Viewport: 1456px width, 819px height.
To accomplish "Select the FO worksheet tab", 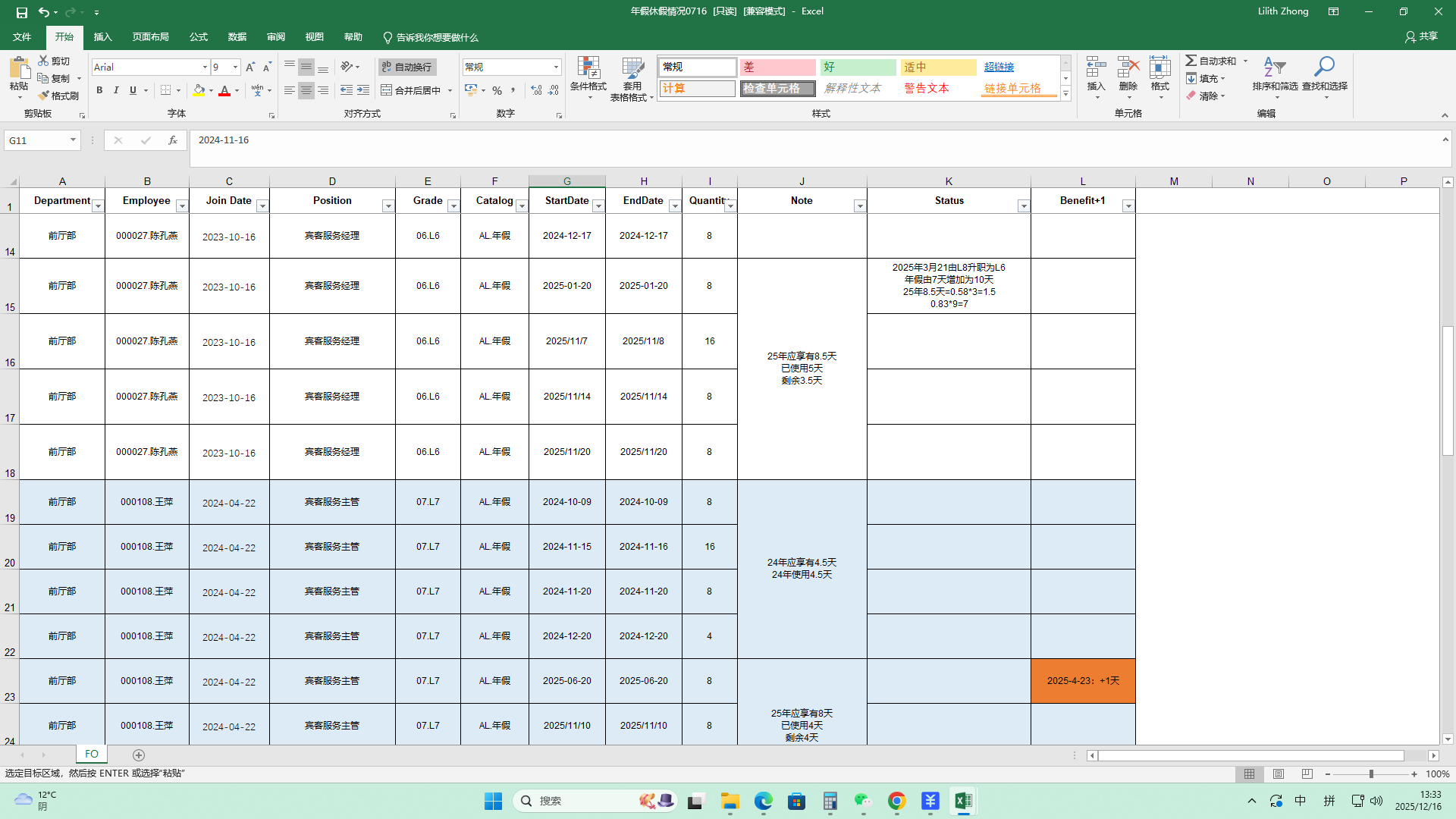I will coord(92,754).
